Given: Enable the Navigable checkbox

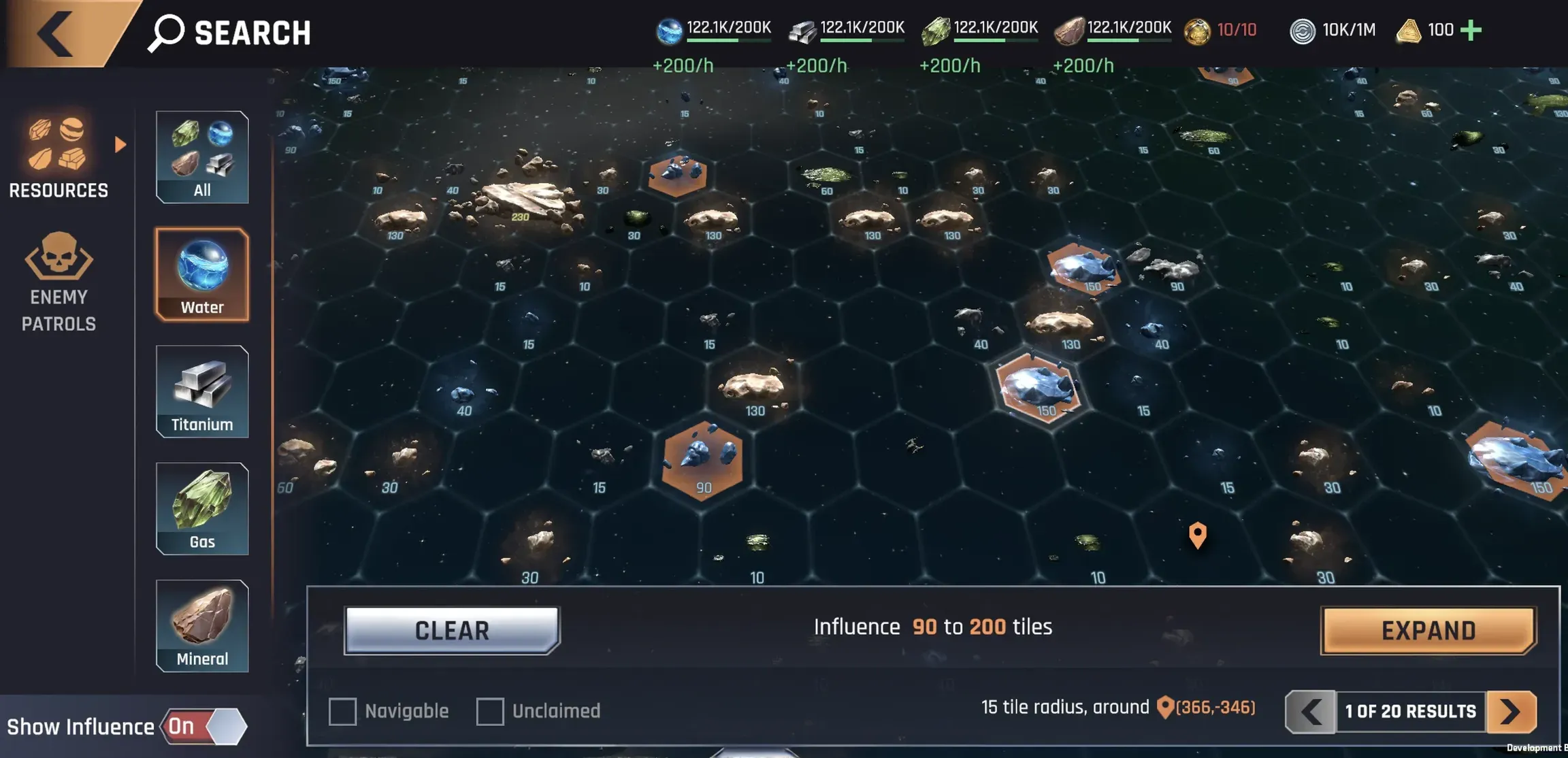Looking at the screenshot, I should click(342, 711).
